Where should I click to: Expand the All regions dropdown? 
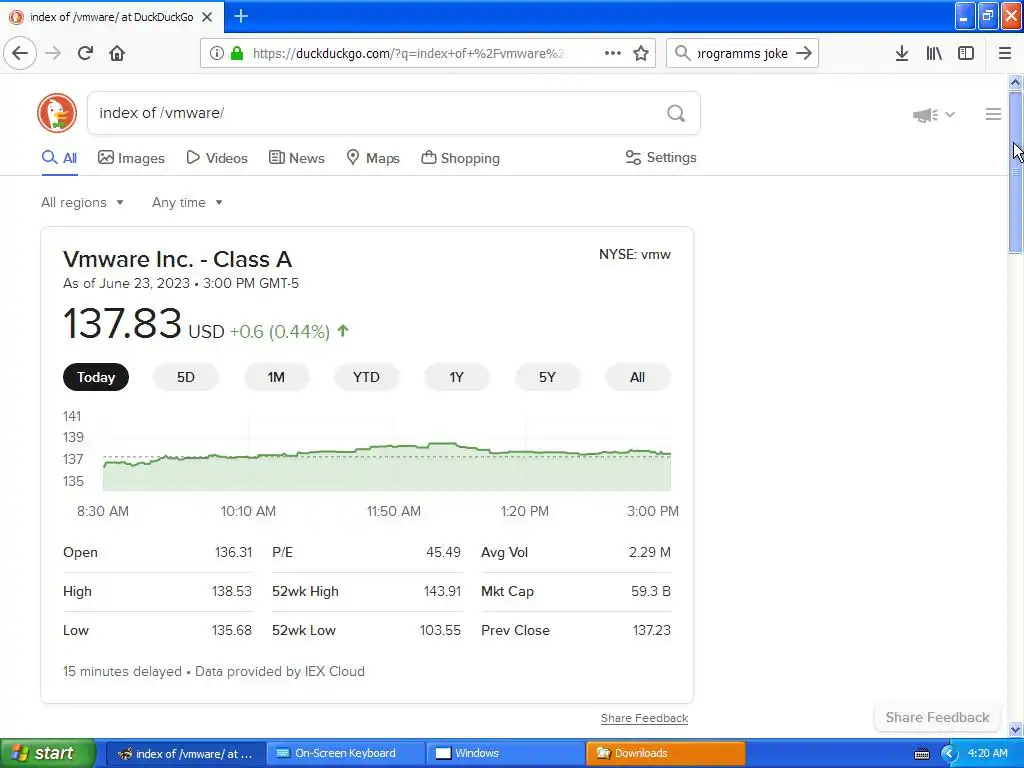(82, 202)
